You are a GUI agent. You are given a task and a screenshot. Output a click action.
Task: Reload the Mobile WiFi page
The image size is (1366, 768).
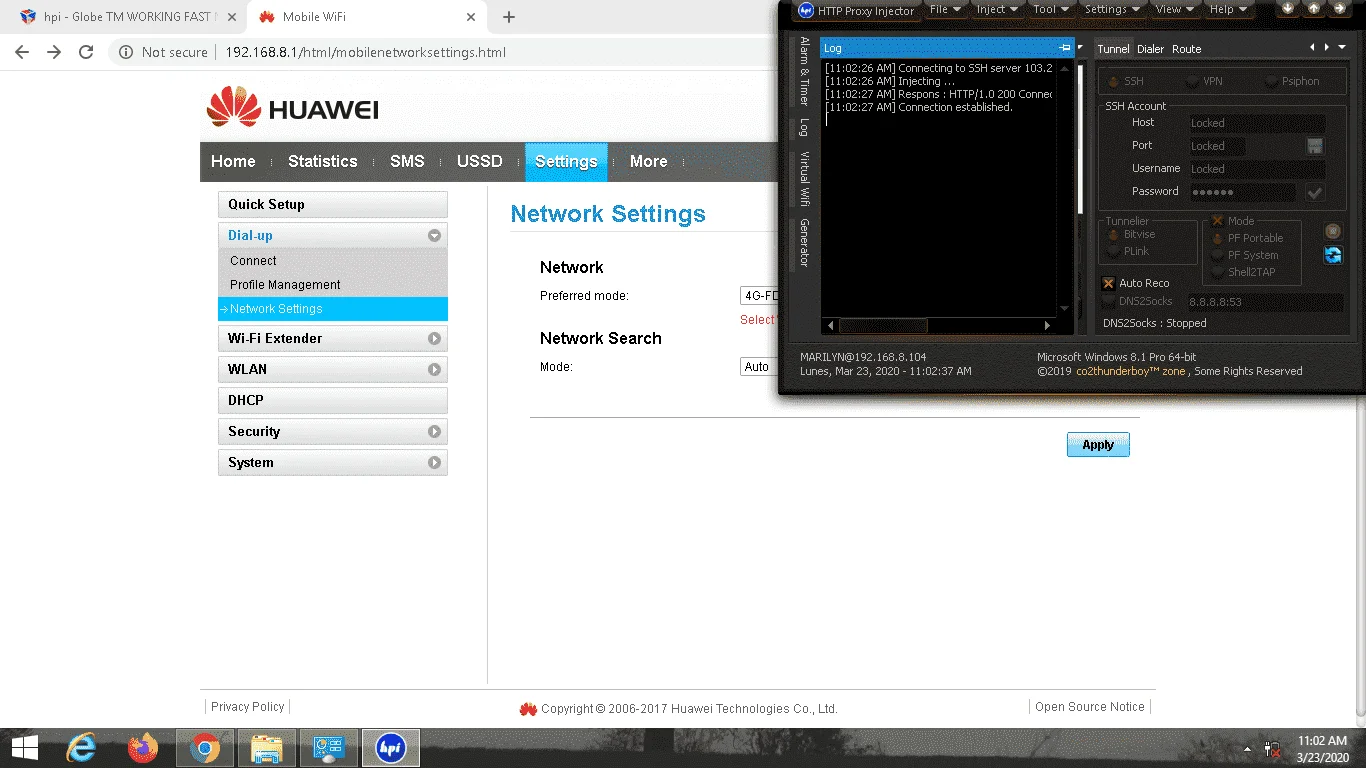[86, 52]
